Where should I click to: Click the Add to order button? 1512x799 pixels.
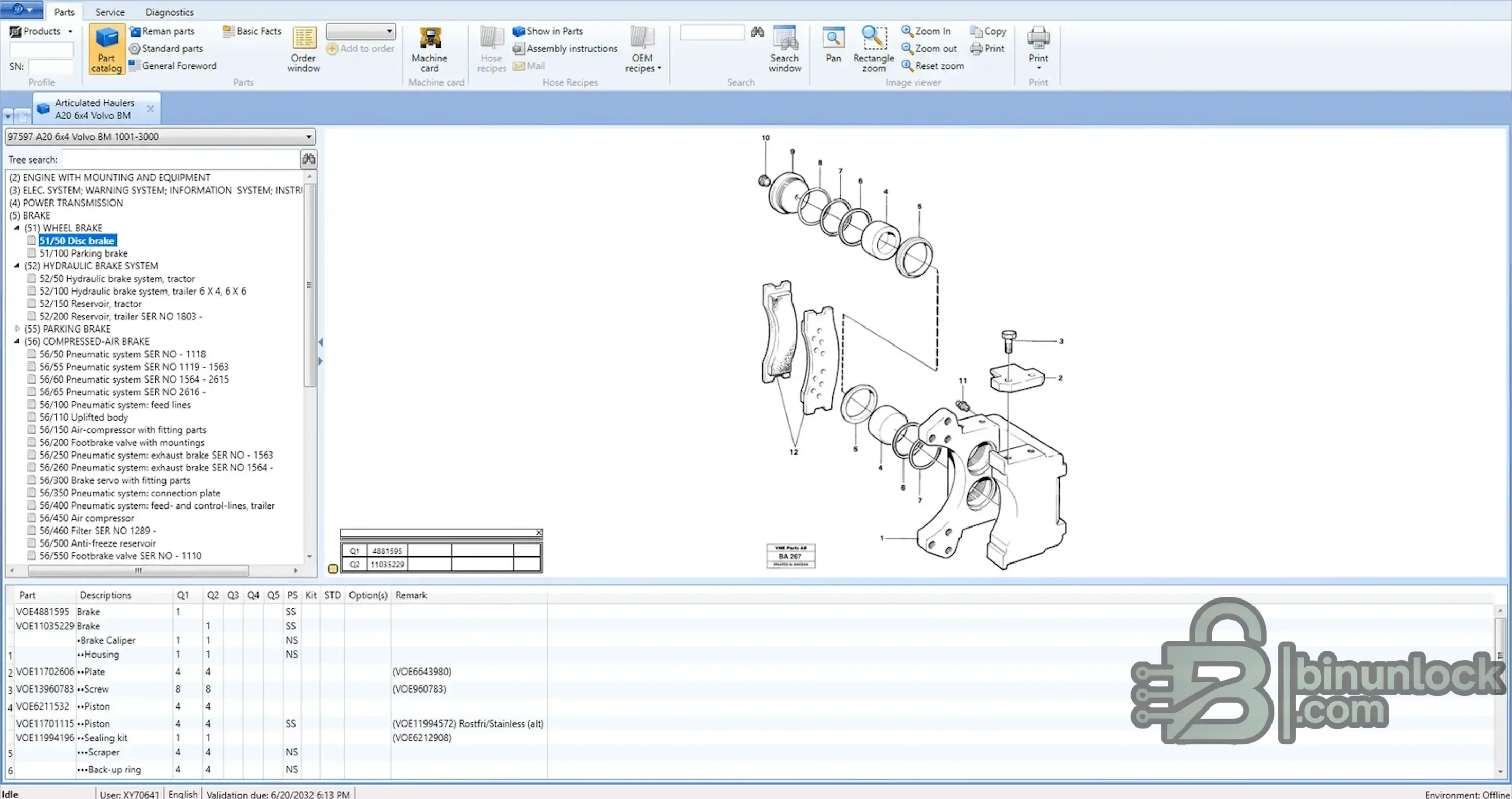361,49
